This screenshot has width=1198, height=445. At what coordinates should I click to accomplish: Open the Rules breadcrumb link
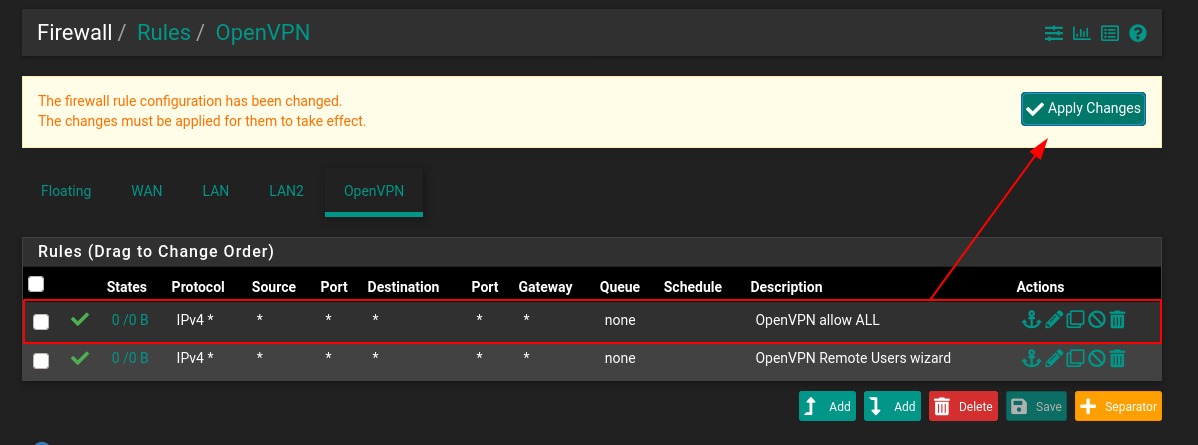point(164,33)
